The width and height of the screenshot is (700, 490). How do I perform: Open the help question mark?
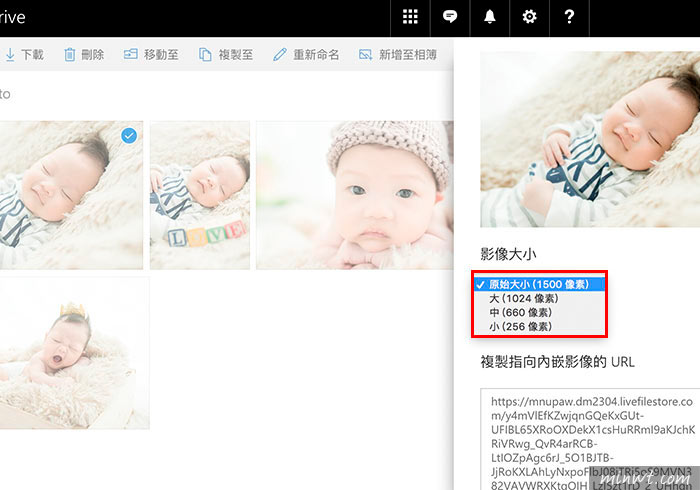569,17
